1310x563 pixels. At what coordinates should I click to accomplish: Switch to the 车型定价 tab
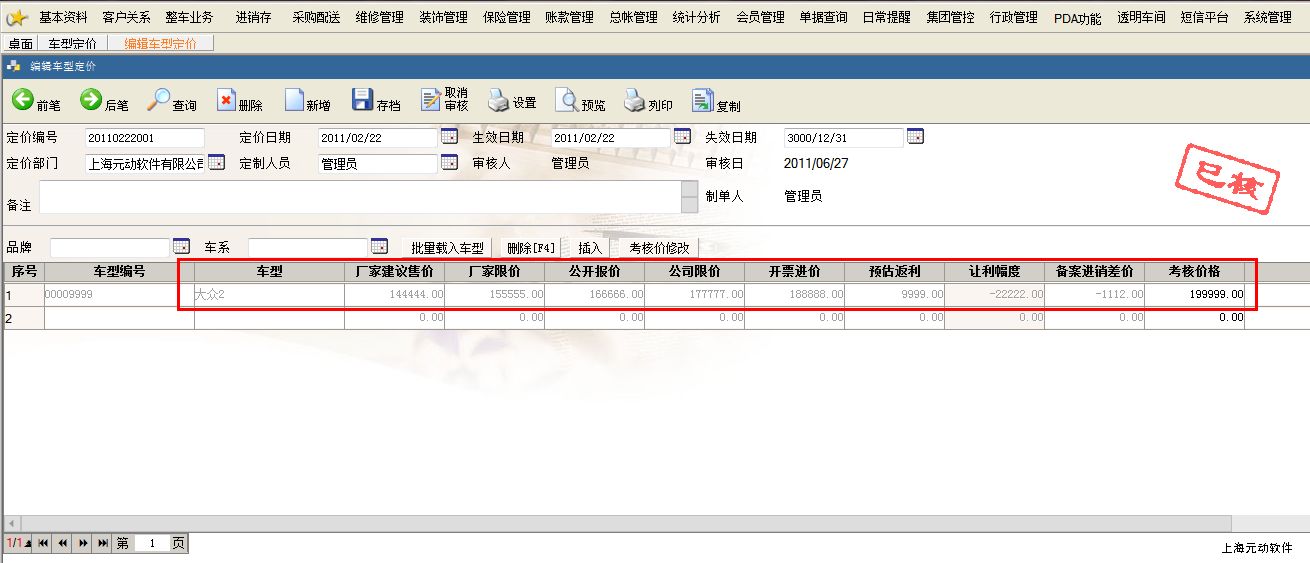click(72, 43)
